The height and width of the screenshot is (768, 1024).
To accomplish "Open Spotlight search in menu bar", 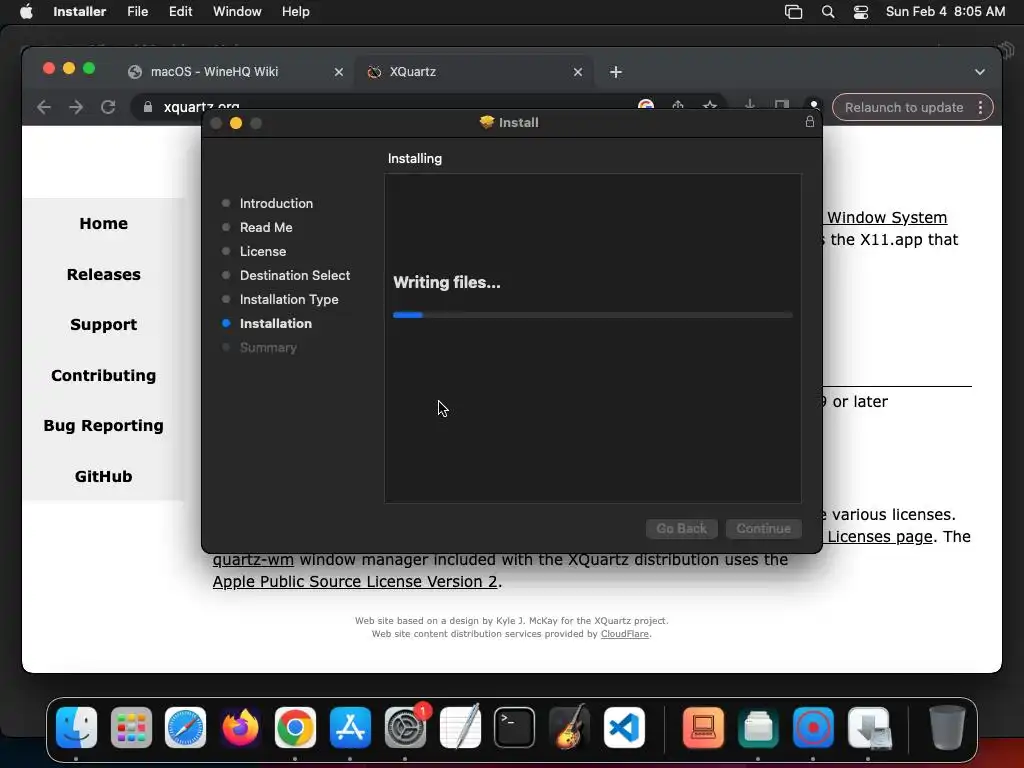I will pyautogui.click(x=827, y=12).
